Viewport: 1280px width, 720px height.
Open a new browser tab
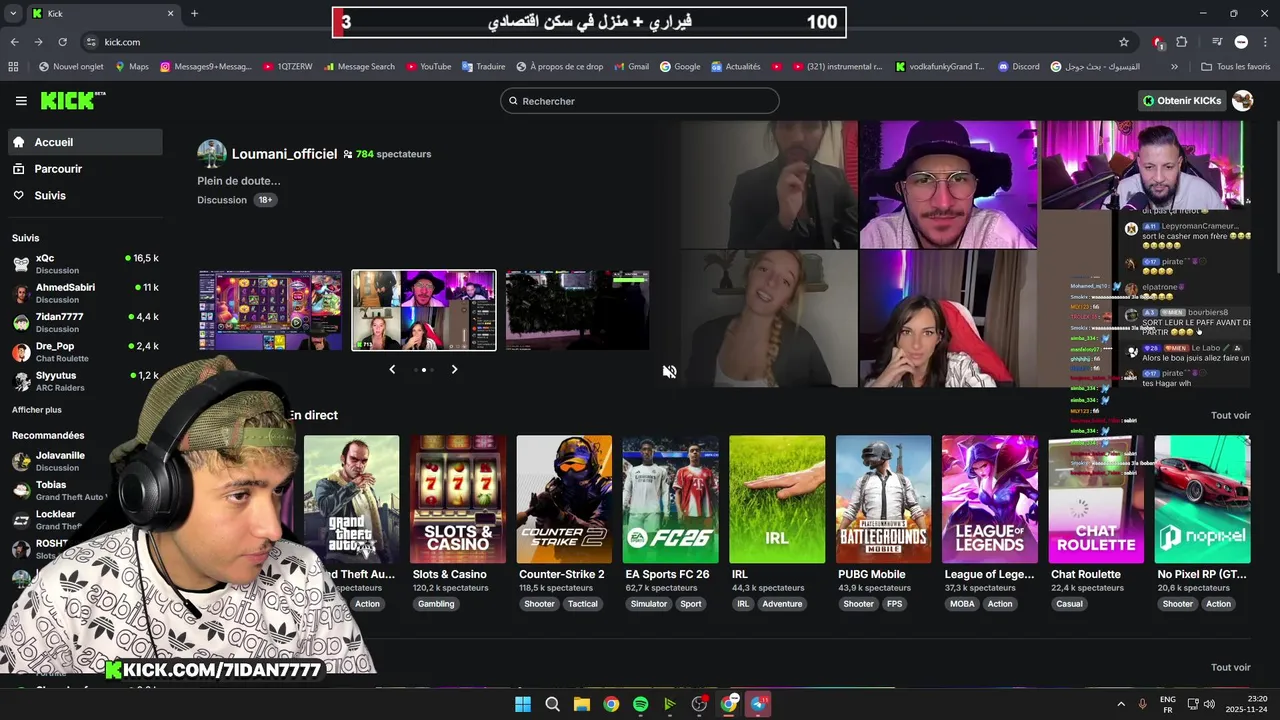click(x=194, y=13)
